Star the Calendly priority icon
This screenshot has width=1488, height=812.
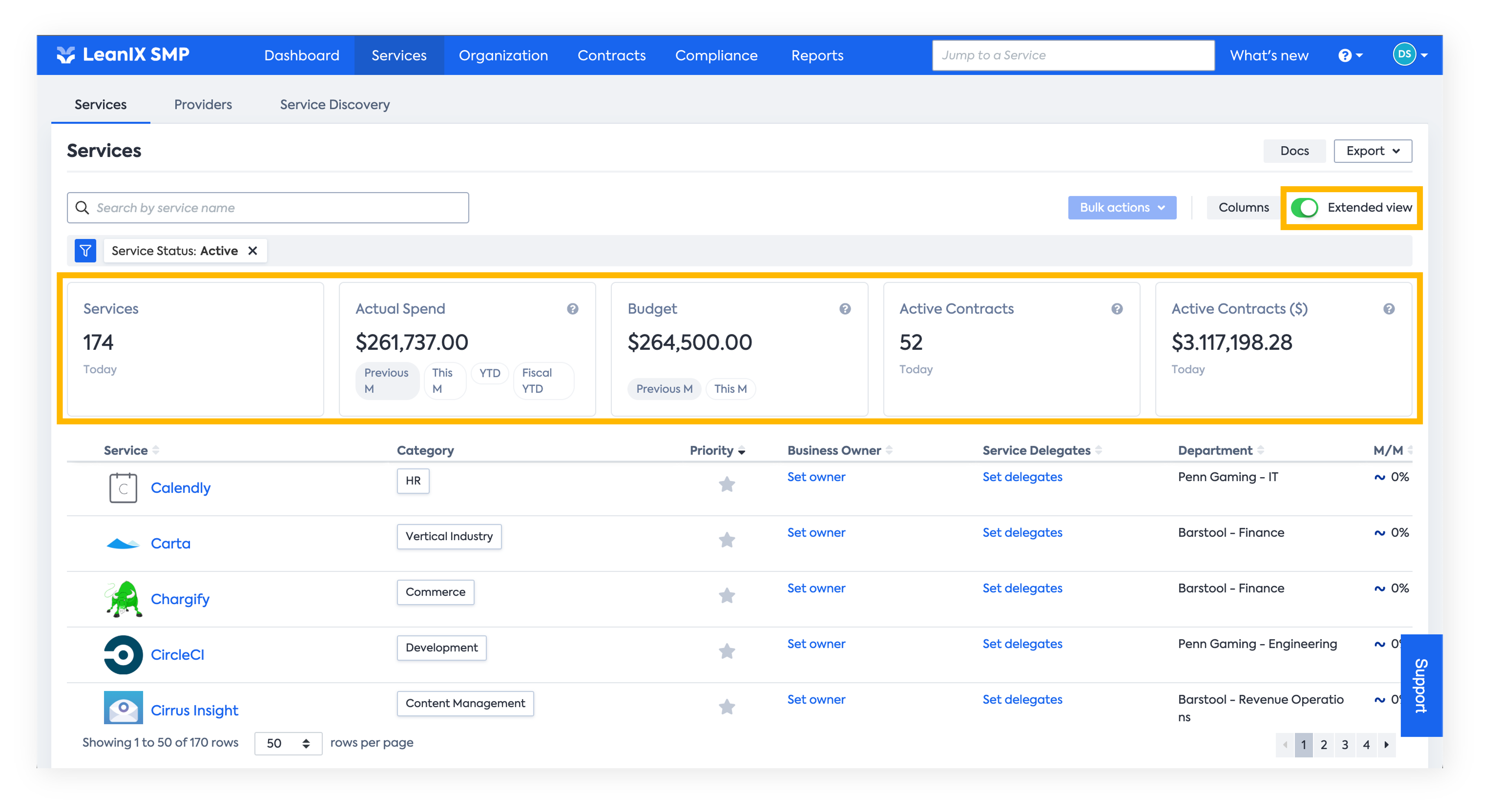click(x=727, y=484)
